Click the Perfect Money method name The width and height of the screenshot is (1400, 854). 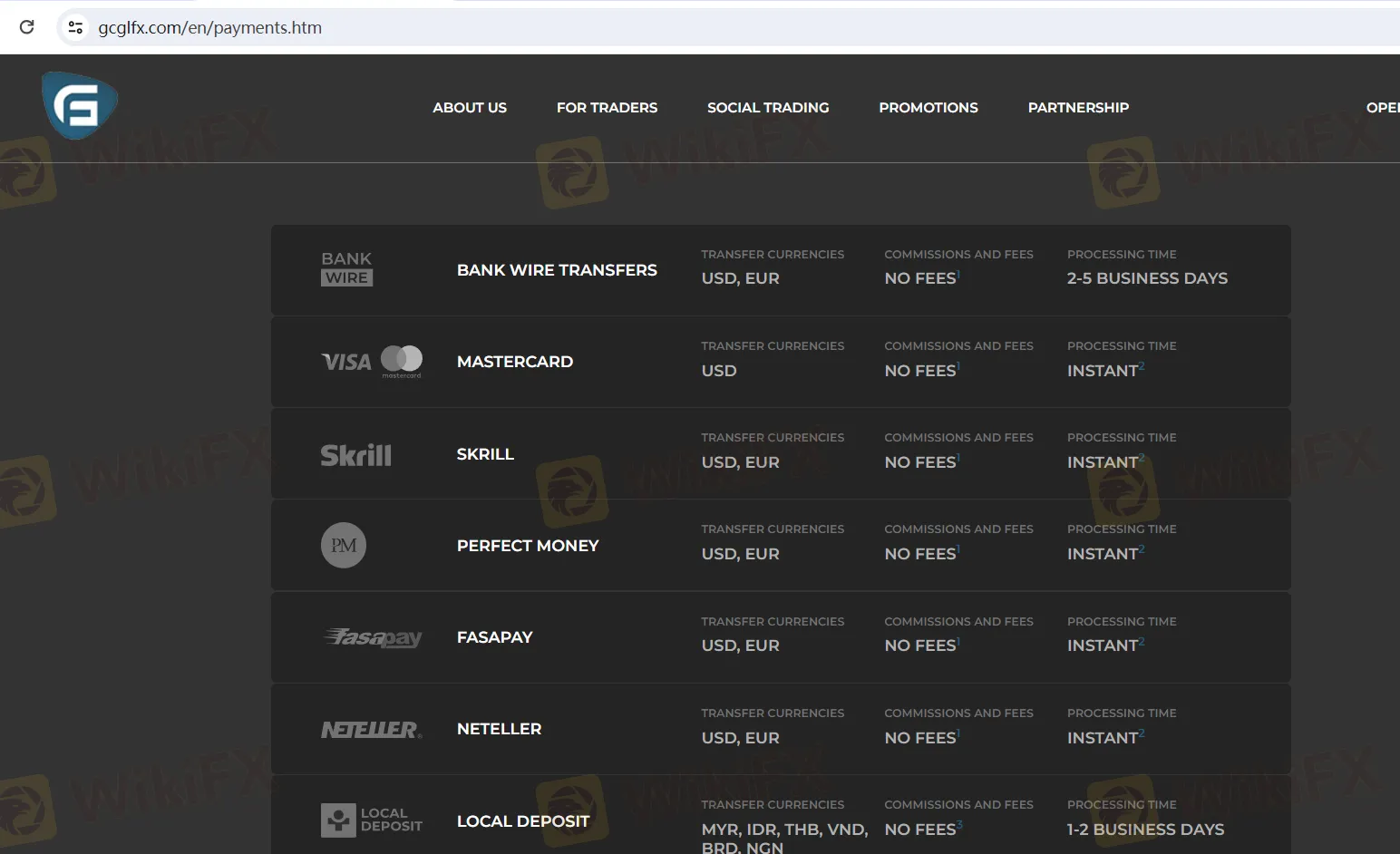[528, 546]
